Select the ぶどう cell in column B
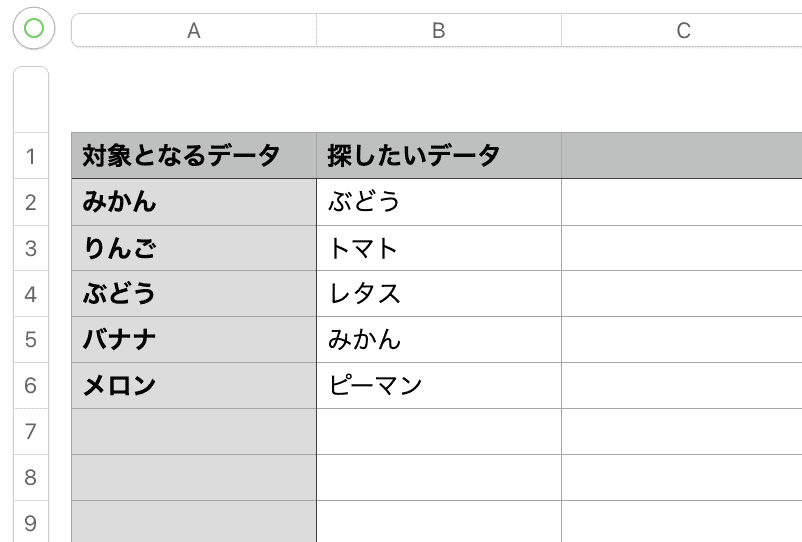802x542 pixels. point(439,202)
